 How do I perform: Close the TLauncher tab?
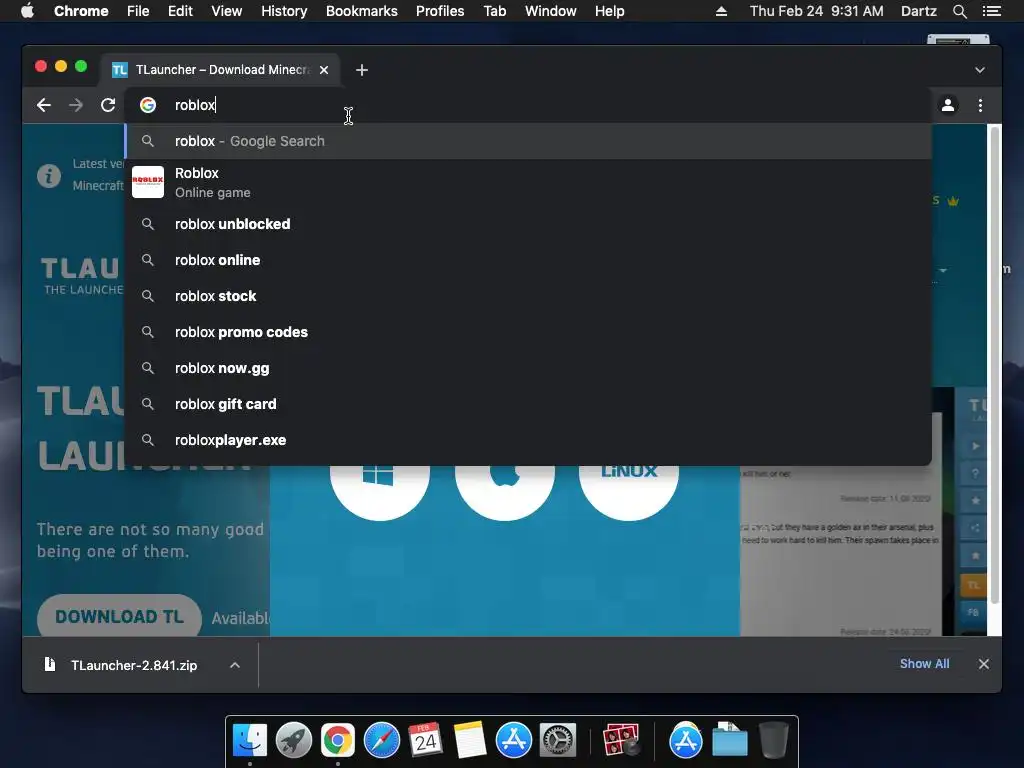324,70
